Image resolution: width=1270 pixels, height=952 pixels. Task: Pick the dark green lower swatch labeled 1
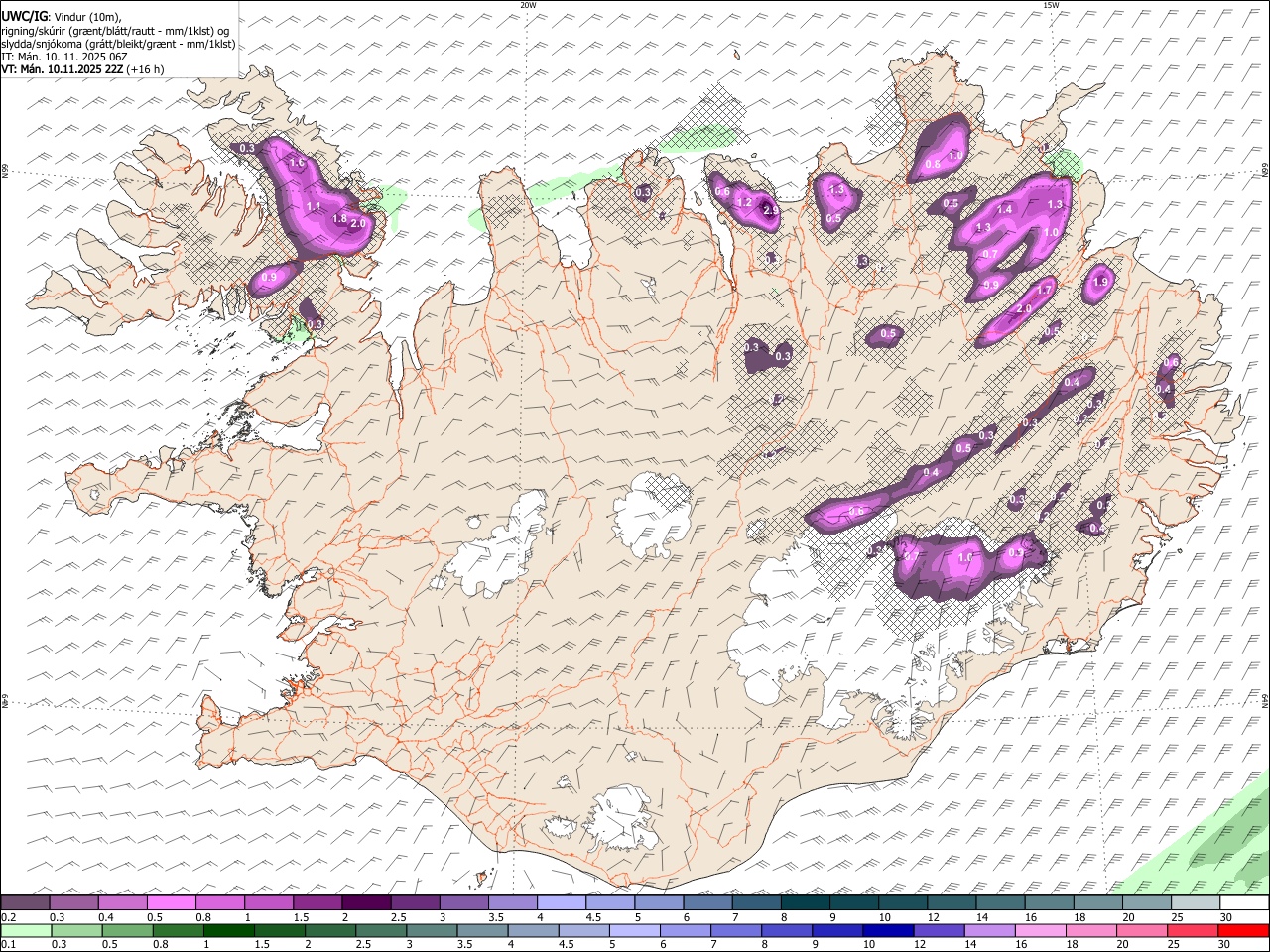[x=229, y=930]
